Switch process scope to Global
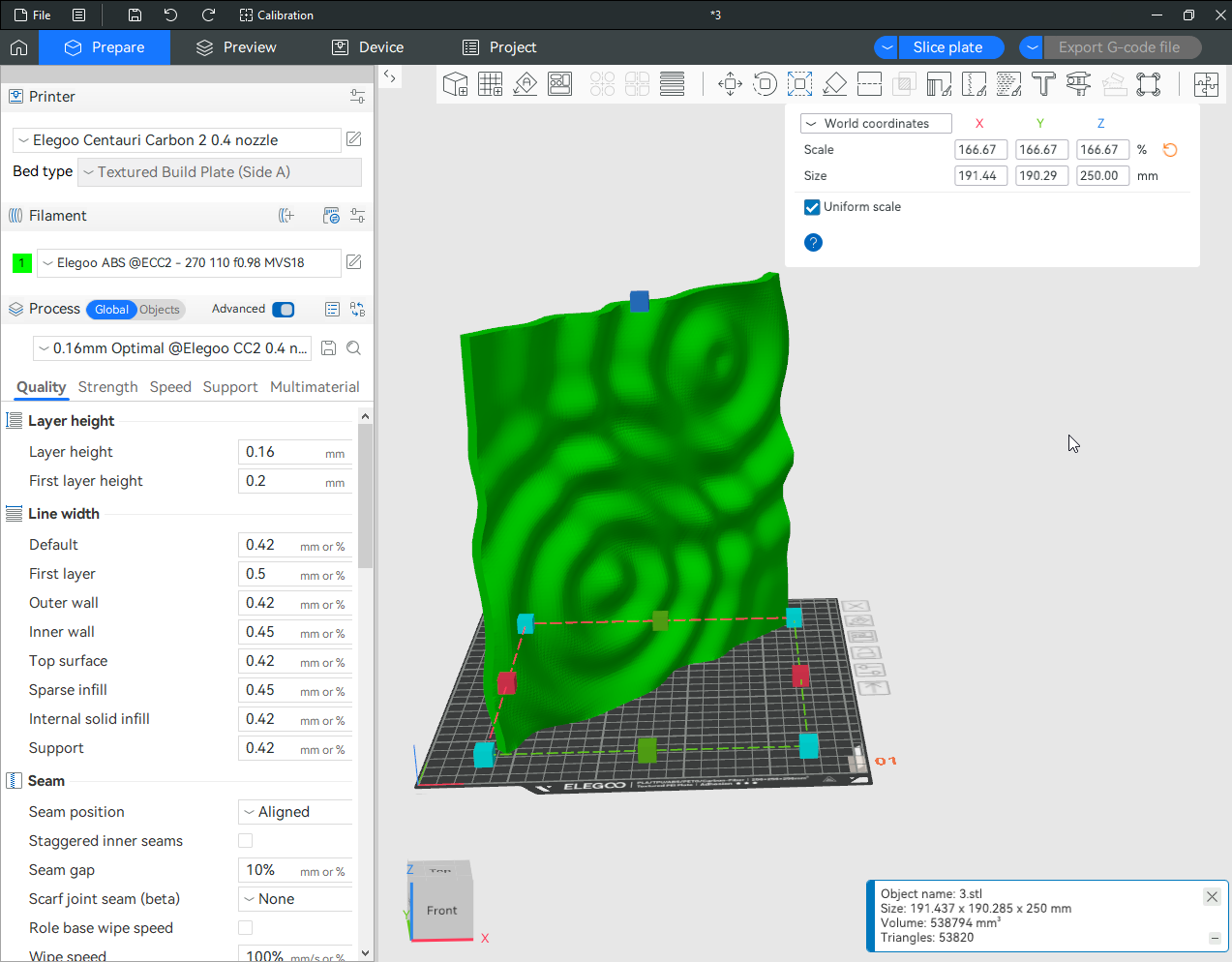The width and height of the screenshot is (1232, 962). [x=111, y=310]
